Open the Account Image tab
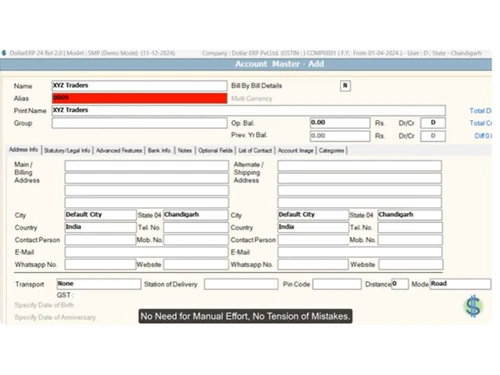The image size is (500, 375). click(x=296, y=150)
